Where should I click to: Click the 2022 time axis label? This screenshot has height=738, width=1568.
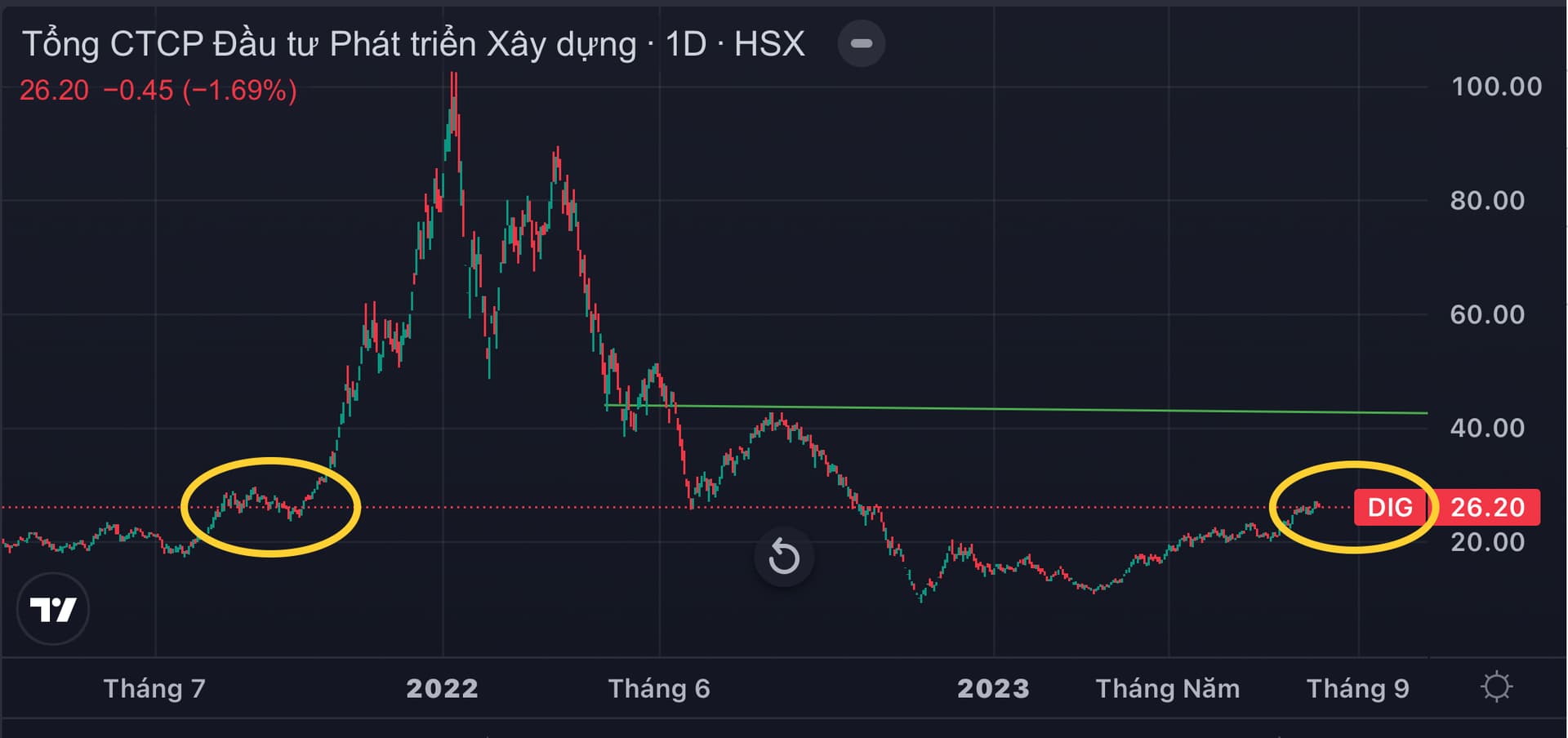tap(442, 688)
